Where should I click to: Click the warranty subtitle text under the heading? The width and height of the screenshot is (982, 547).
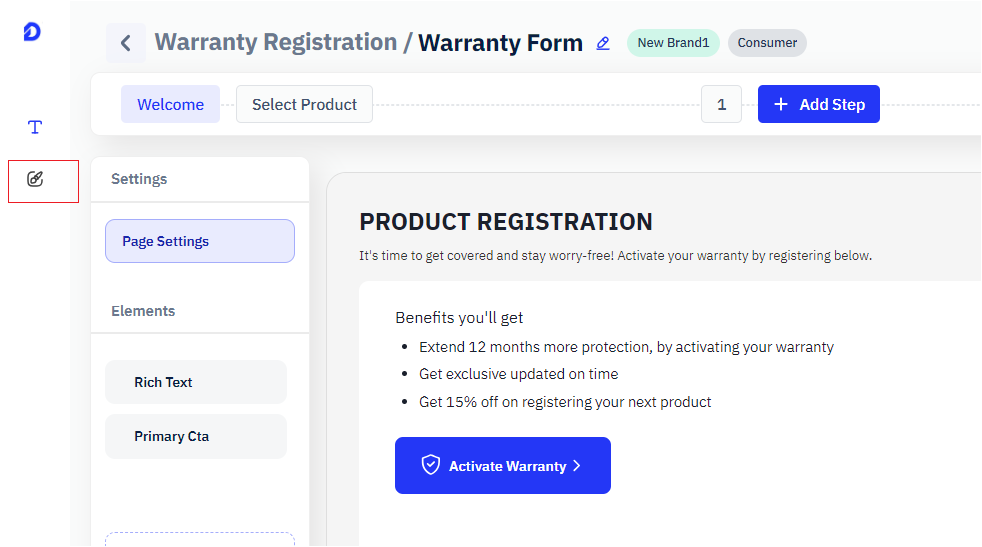click(615, 256)
